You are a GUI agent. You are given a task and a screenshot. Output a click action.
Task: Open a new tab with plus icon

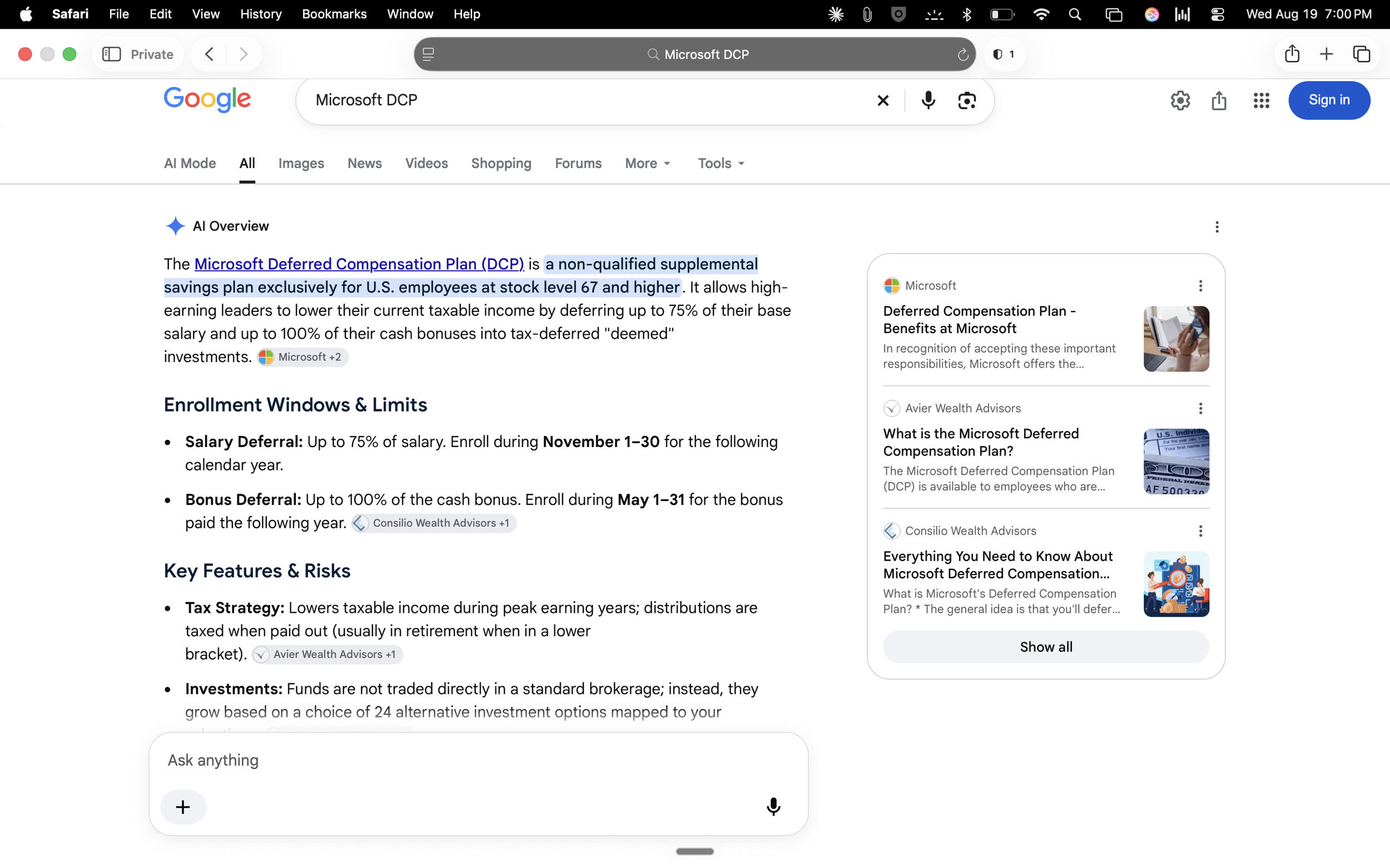pyautogui.click(x=1326, y=54)
